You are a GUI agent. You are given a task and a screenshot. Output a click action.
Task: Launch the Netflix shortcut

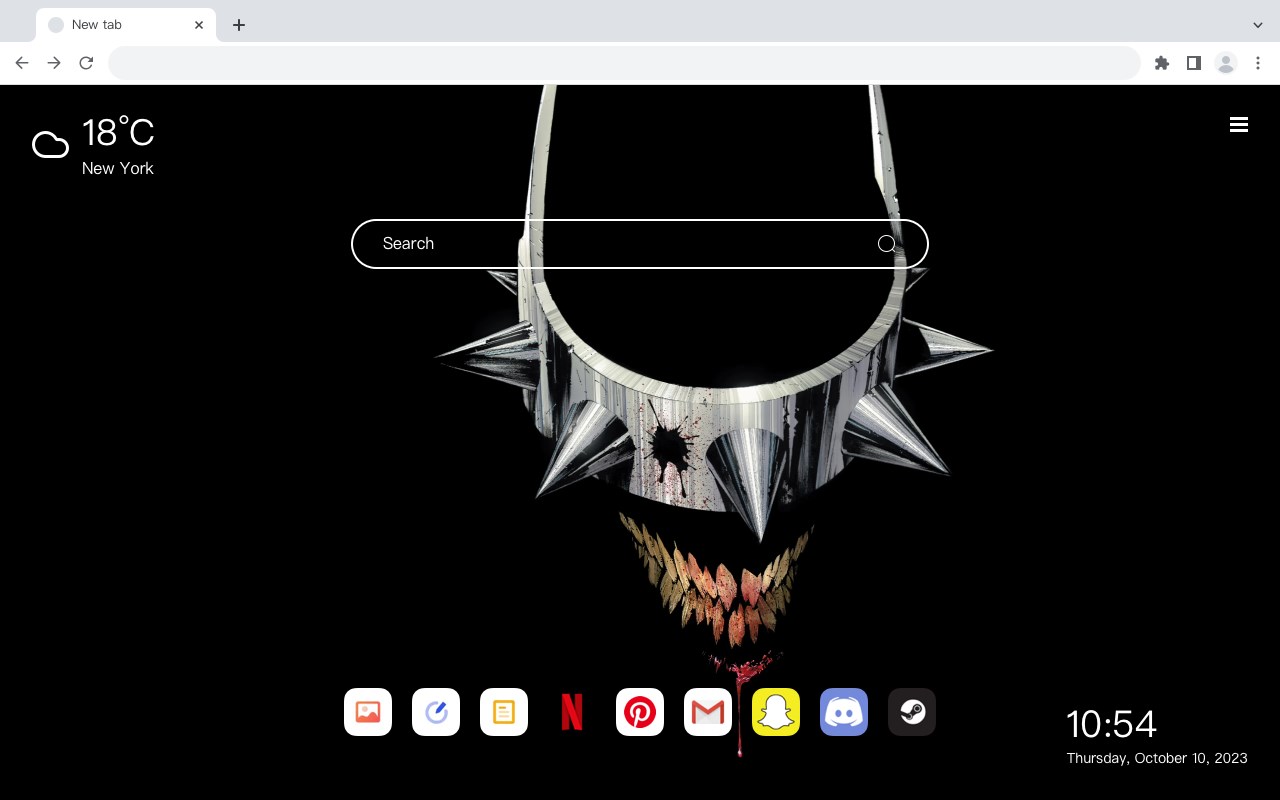tap(572, 712)
